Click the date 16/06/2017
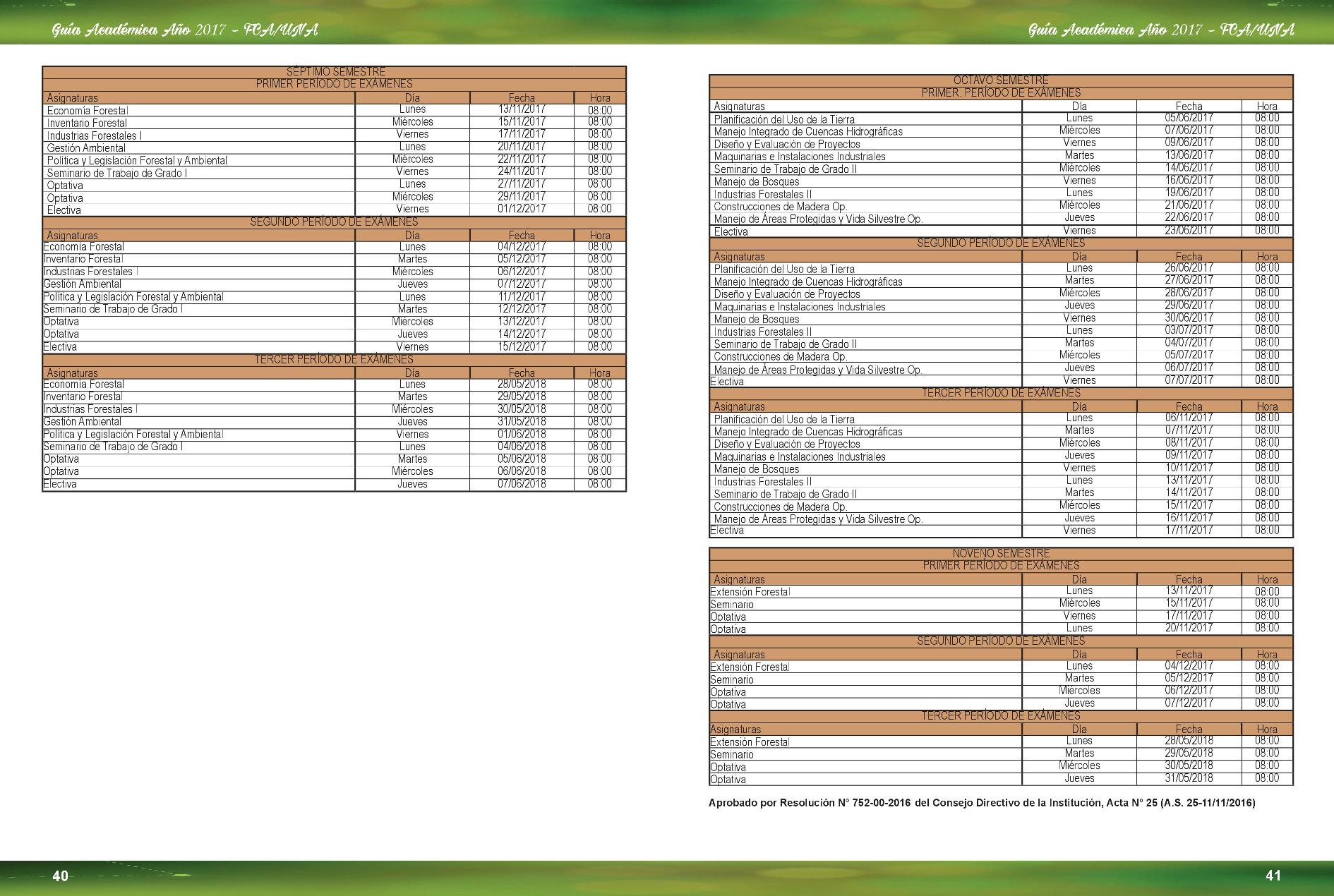 click(x=1189, y=180)
